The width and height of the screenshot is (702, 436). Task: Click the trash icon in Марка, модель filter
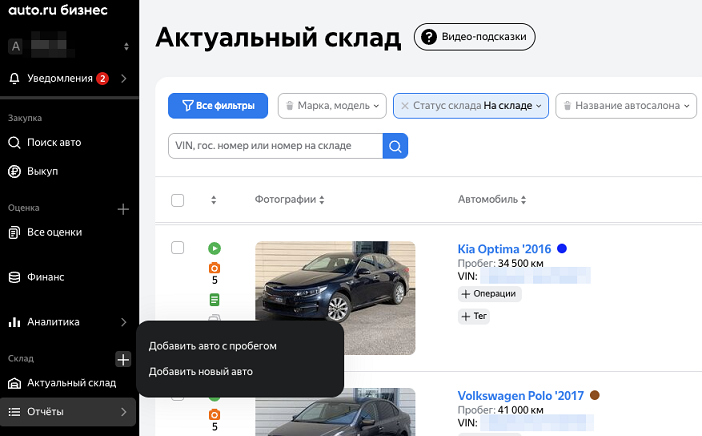[x=290, y=106]
